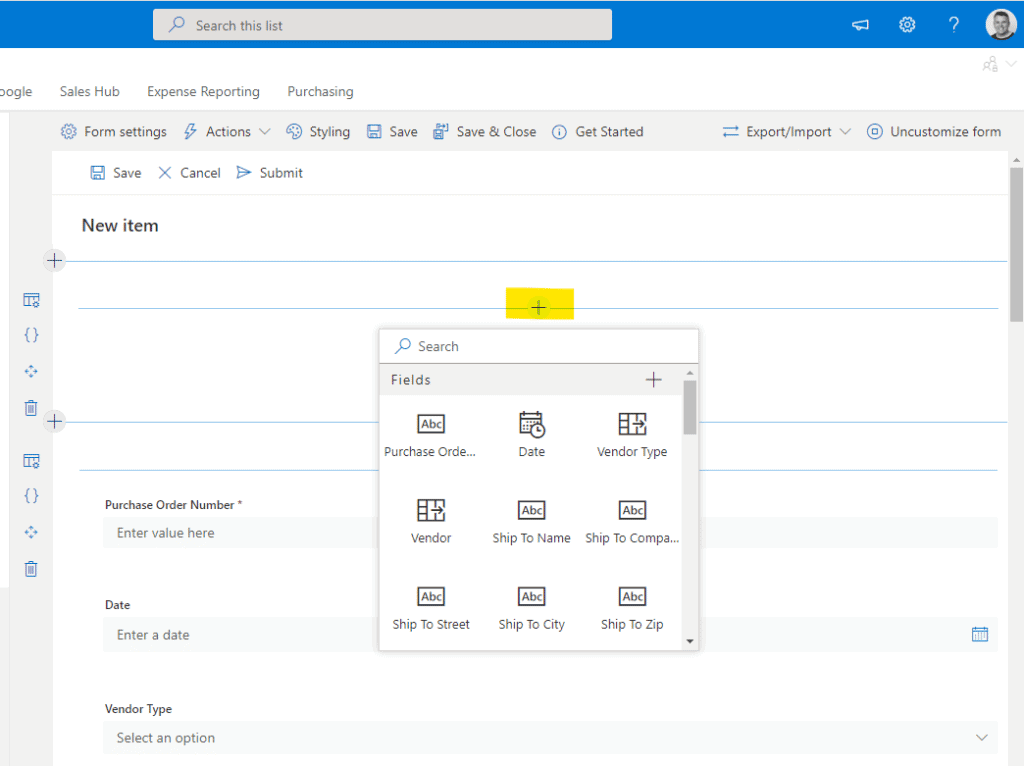This screenshot has width=1024, height=766.
Task: Switch to the Purchasing navigation tab
Action: tap(320, 91)
